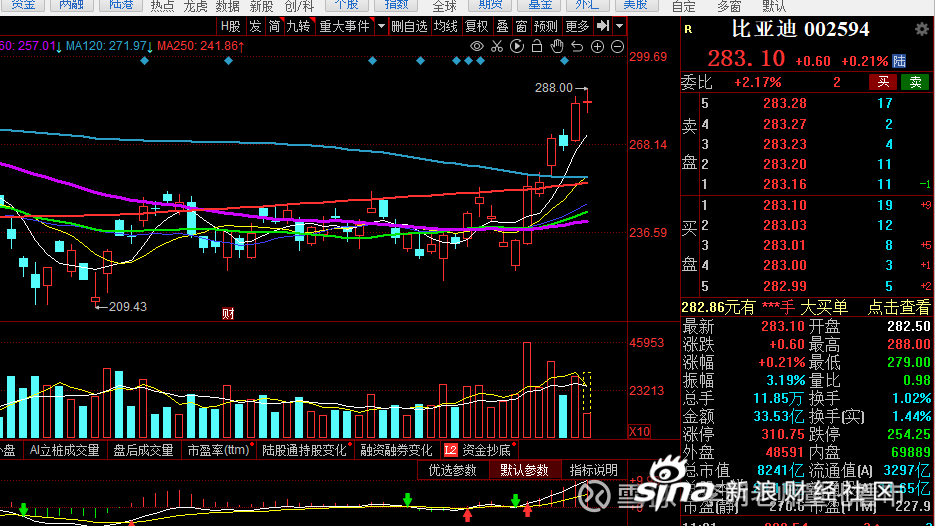
Task: Click the 财 financial report marker
Action: (x=228, y=314)
